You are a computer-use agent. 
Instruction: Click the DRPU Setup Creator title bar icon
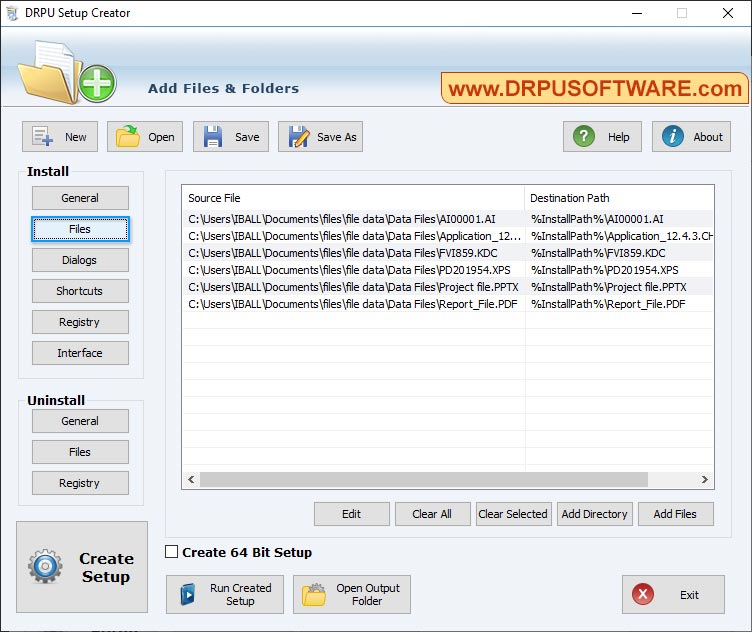pyautogui.click(x=12, y=13)
